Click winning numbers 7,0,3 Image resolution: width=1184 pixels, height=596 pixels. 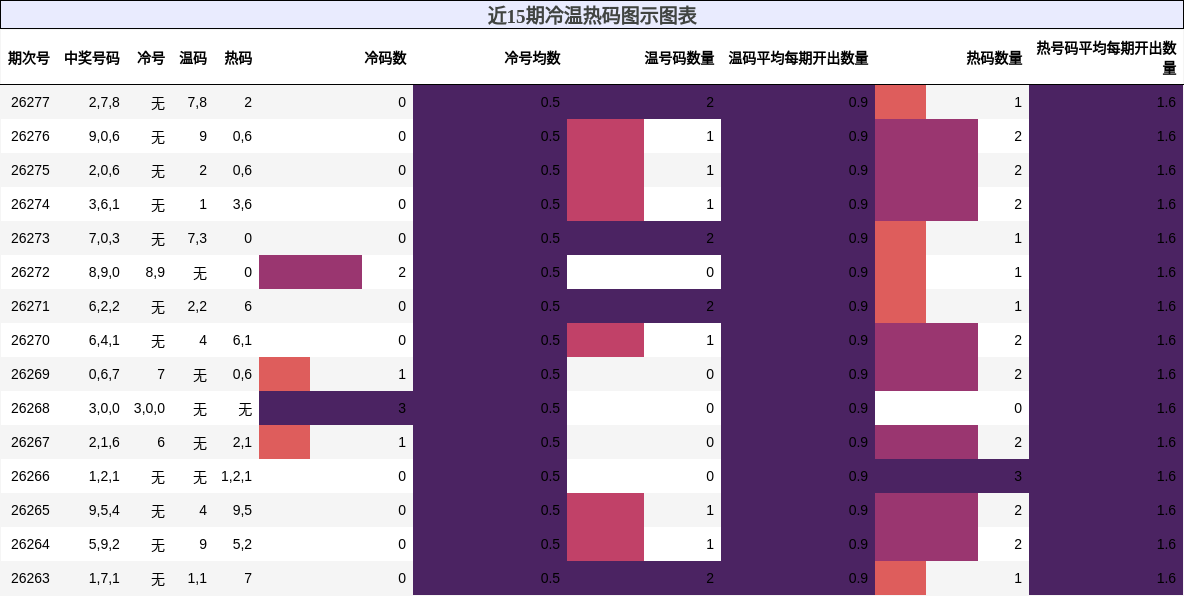coord(104,238)
